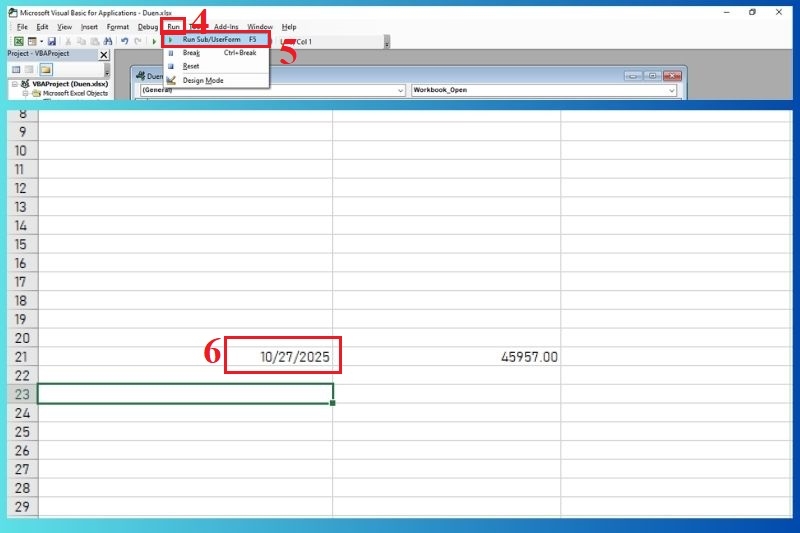Choose Run Sub/UserForm from the Run menu
Screen dimensions: 800x533
(x=217, y=39)
